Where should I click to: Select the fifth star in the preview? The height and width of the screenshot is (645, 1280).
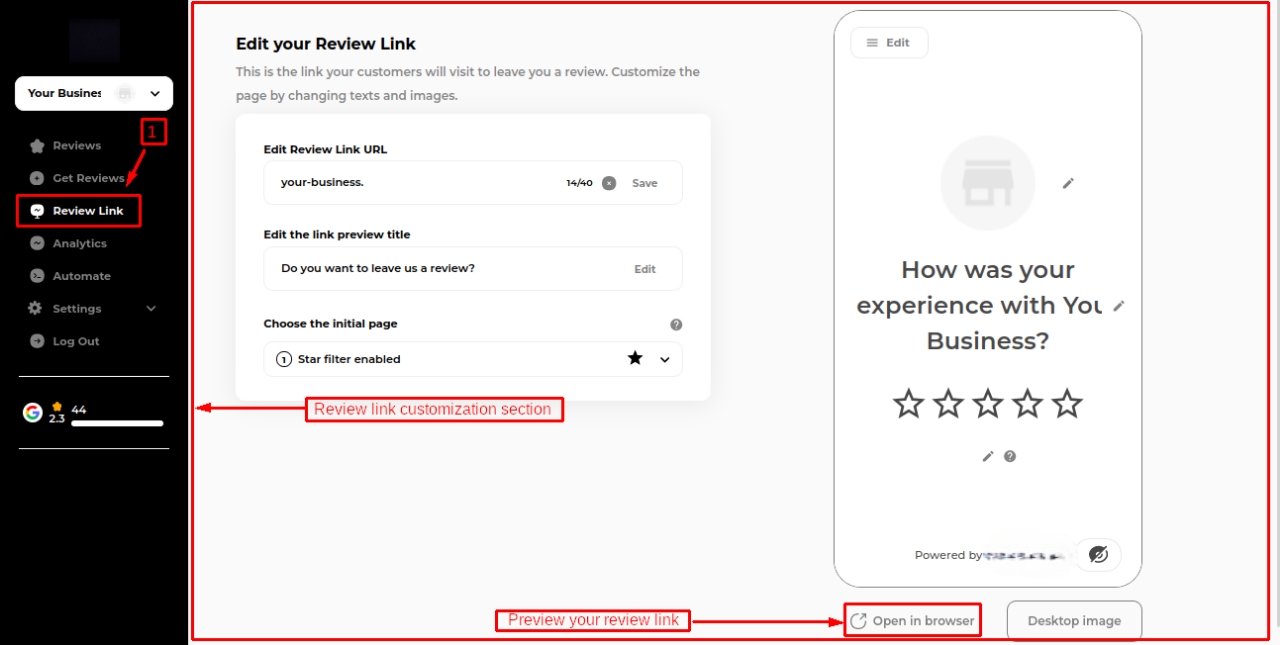pos(1067,404)
